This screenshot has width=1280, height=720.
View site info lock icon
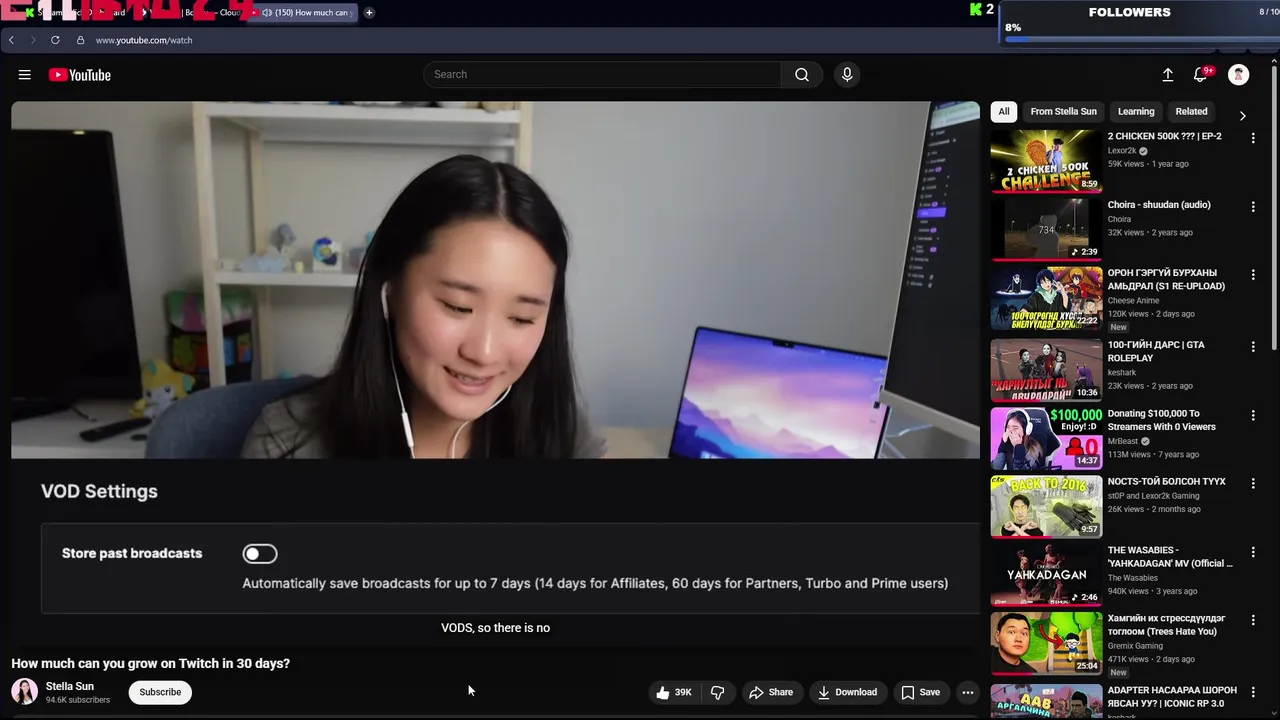point(80,40)
